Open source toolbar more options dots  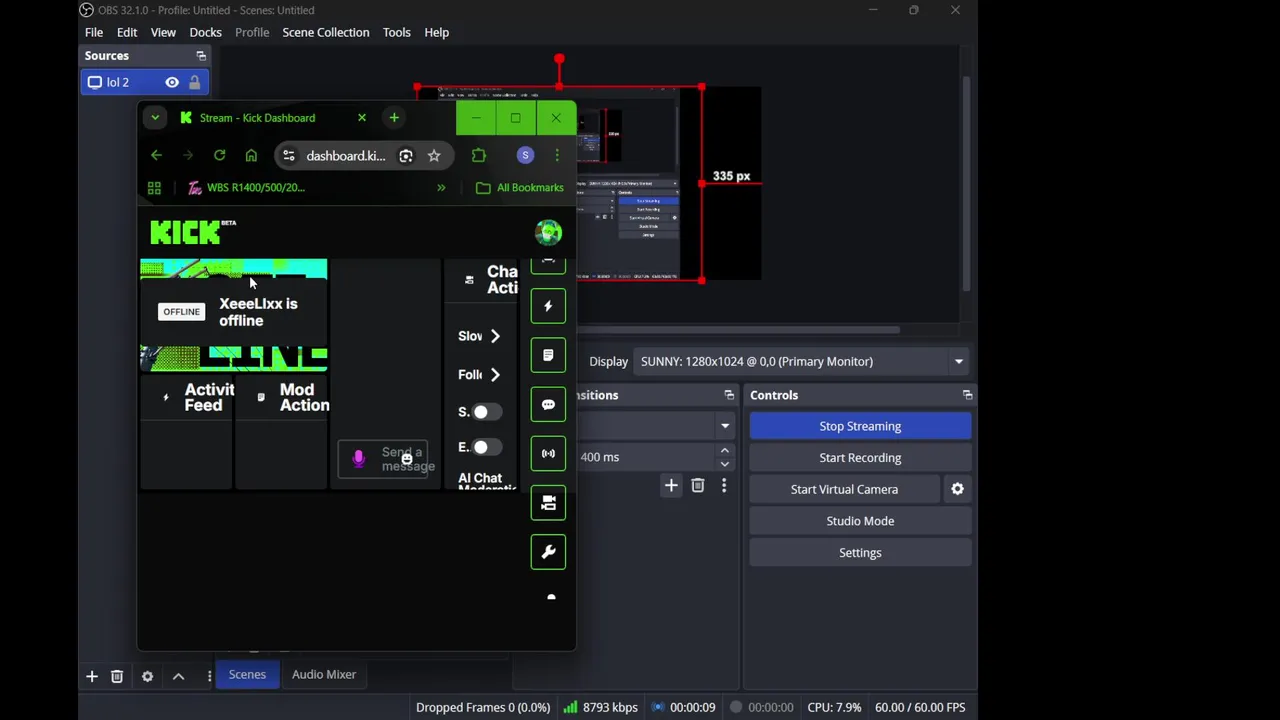tap(209, 677)
